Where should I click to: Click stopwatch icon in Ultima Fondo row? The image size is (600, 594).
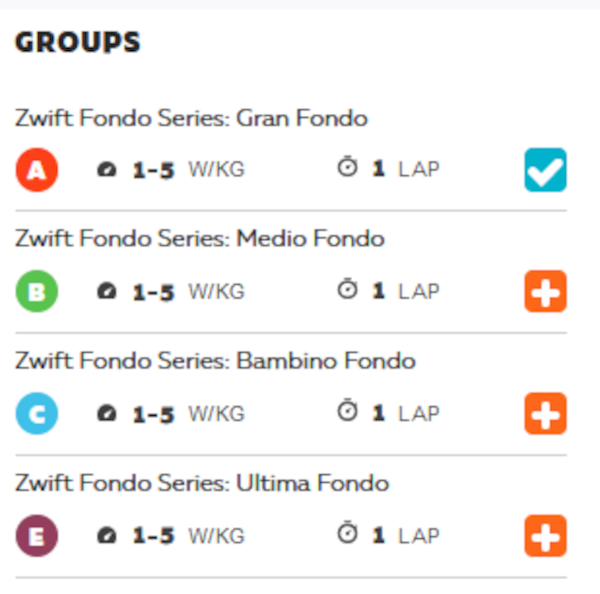347,532
